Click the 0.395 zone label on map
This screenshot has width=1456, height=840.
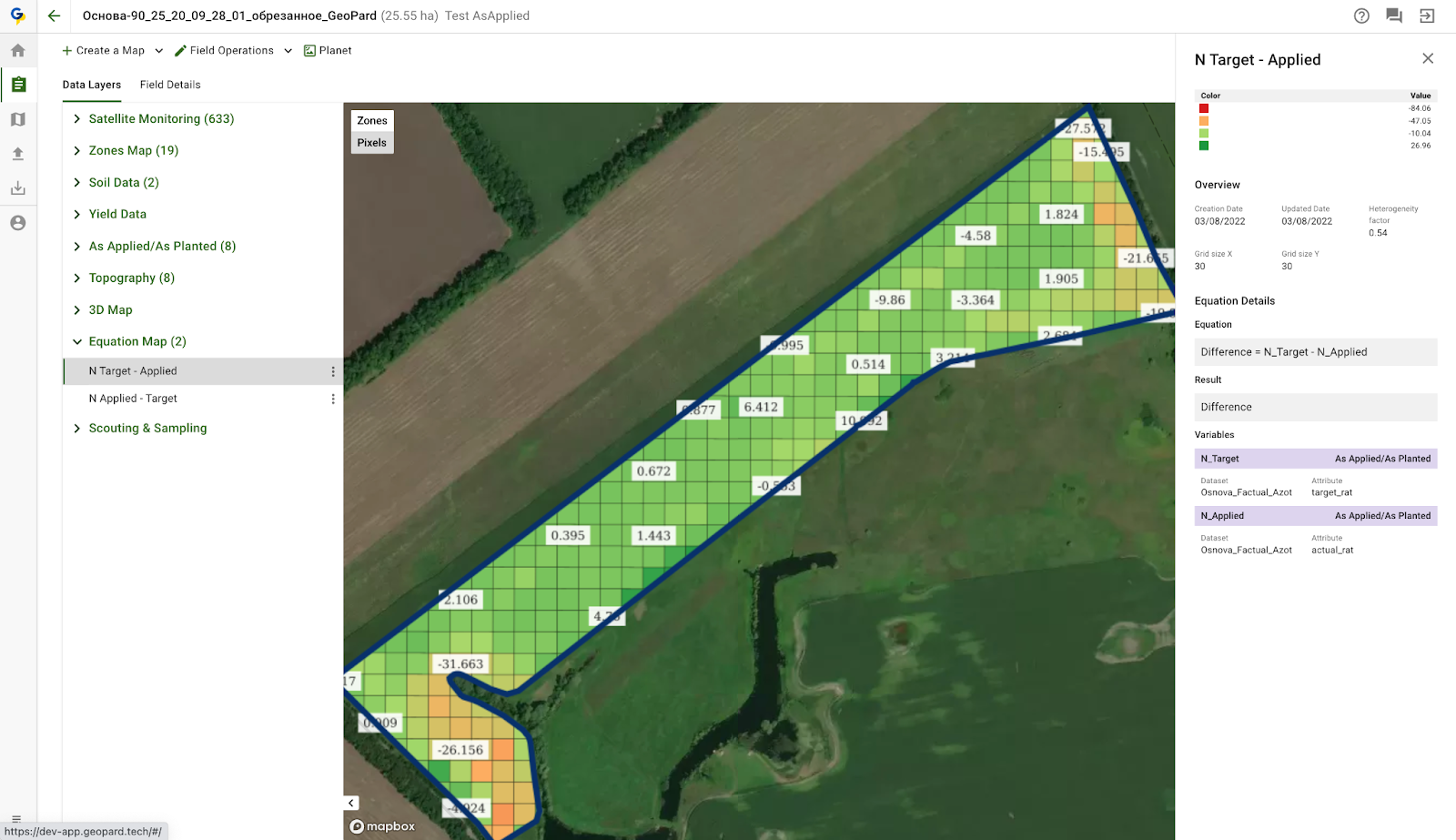coord(568,535)
